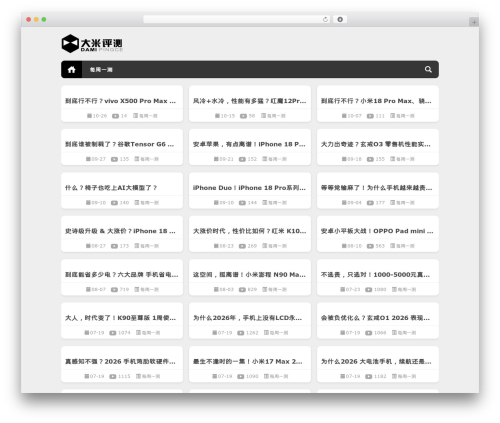Open the 小米澎湃 N90 Ma... article
Viewport: 500px width, 423px height.
point(249,274)
